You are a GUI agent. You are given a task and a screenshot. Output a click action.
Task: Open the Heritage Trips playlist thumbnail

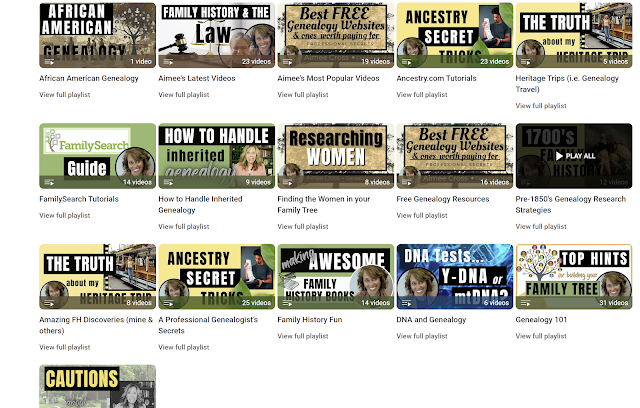tap(574, 35)
